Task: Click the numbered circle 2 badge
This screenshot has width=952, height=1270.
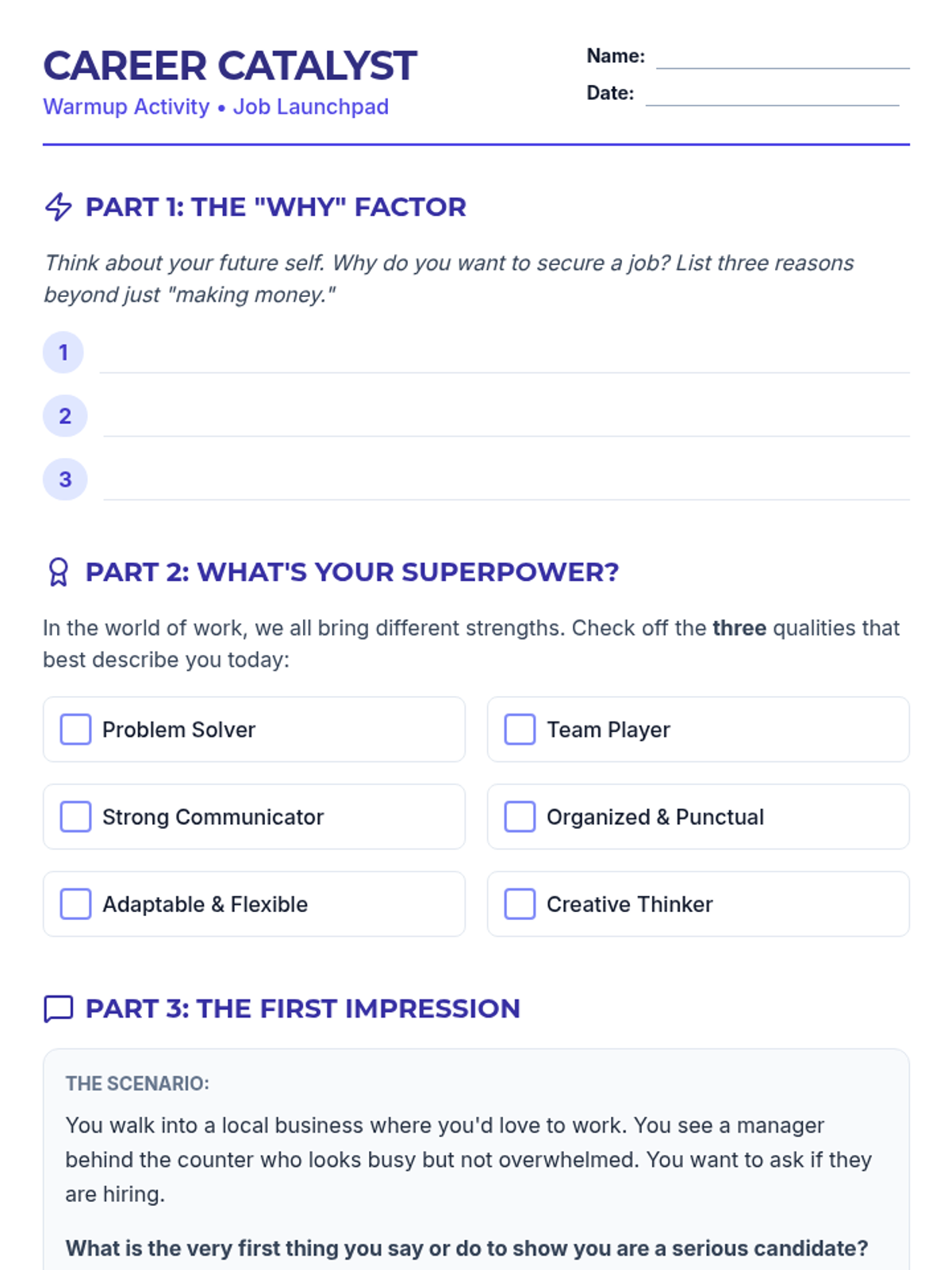Action: click(65, 416)
